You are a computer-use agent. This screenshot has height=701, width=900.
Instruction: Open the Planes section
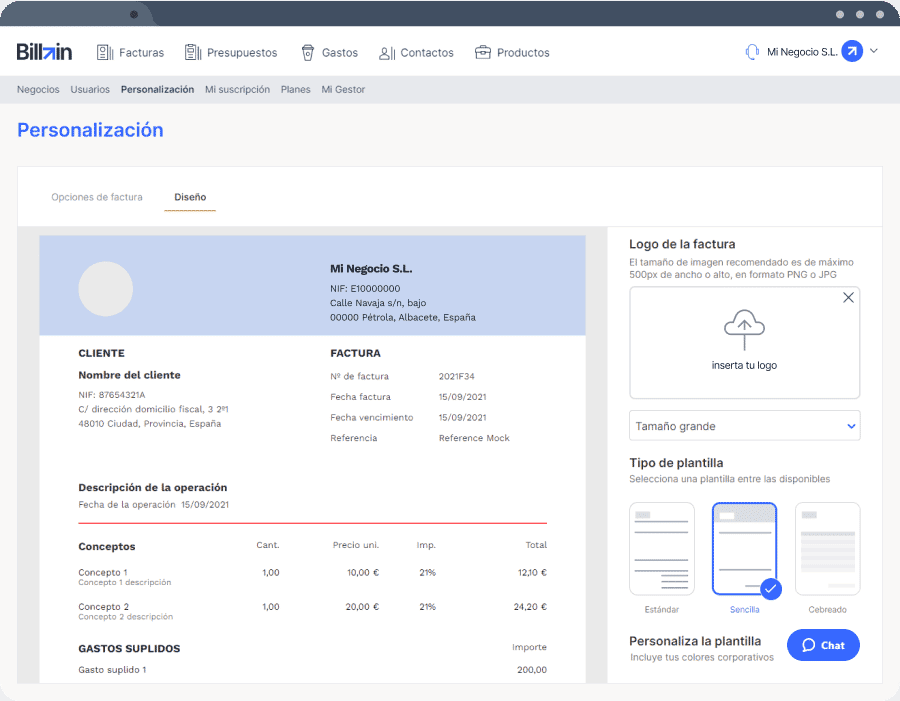pyautogui.click(x=296, y=90)
